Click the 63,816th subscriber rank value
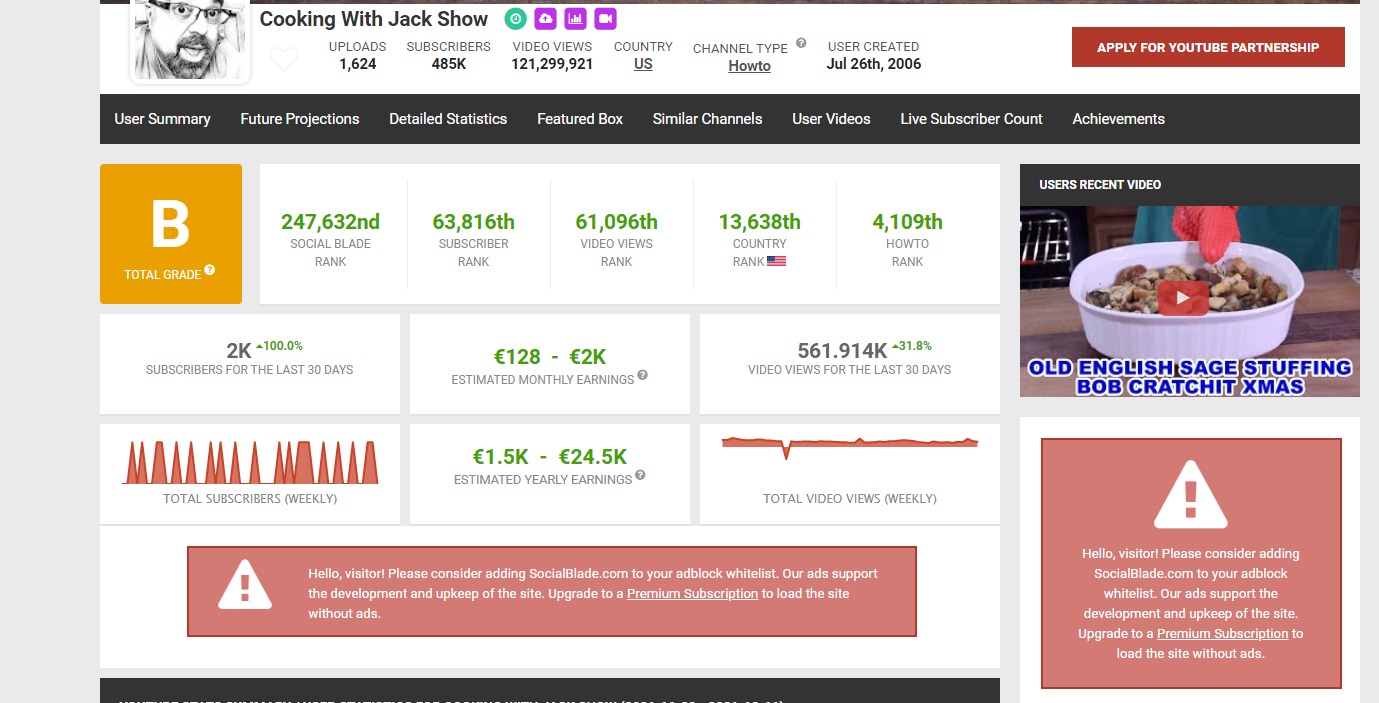 (x=473, y=222)
